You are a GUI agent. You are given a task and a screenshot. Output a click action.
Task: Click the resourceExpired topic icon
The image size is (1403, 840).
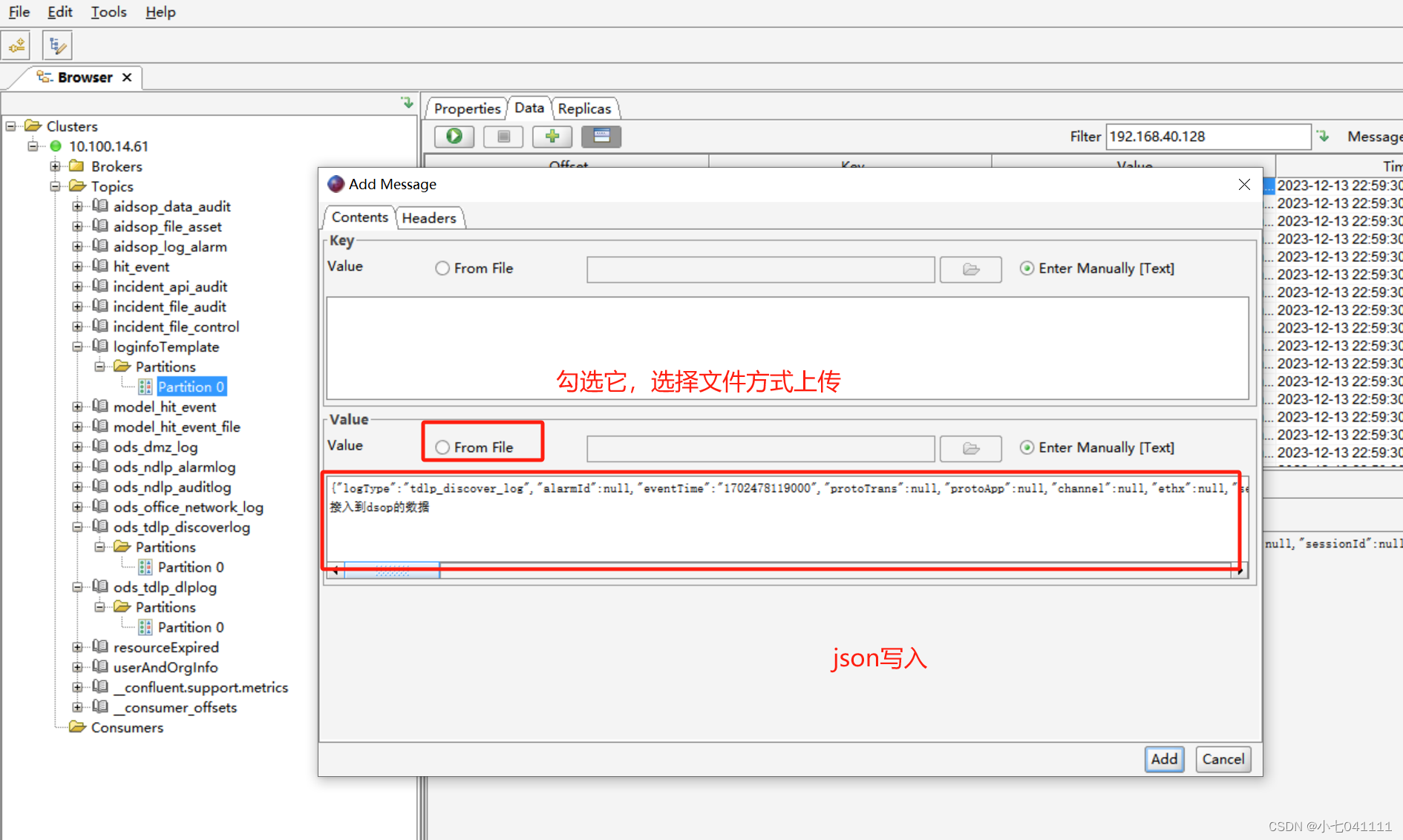tap(100, 647)
